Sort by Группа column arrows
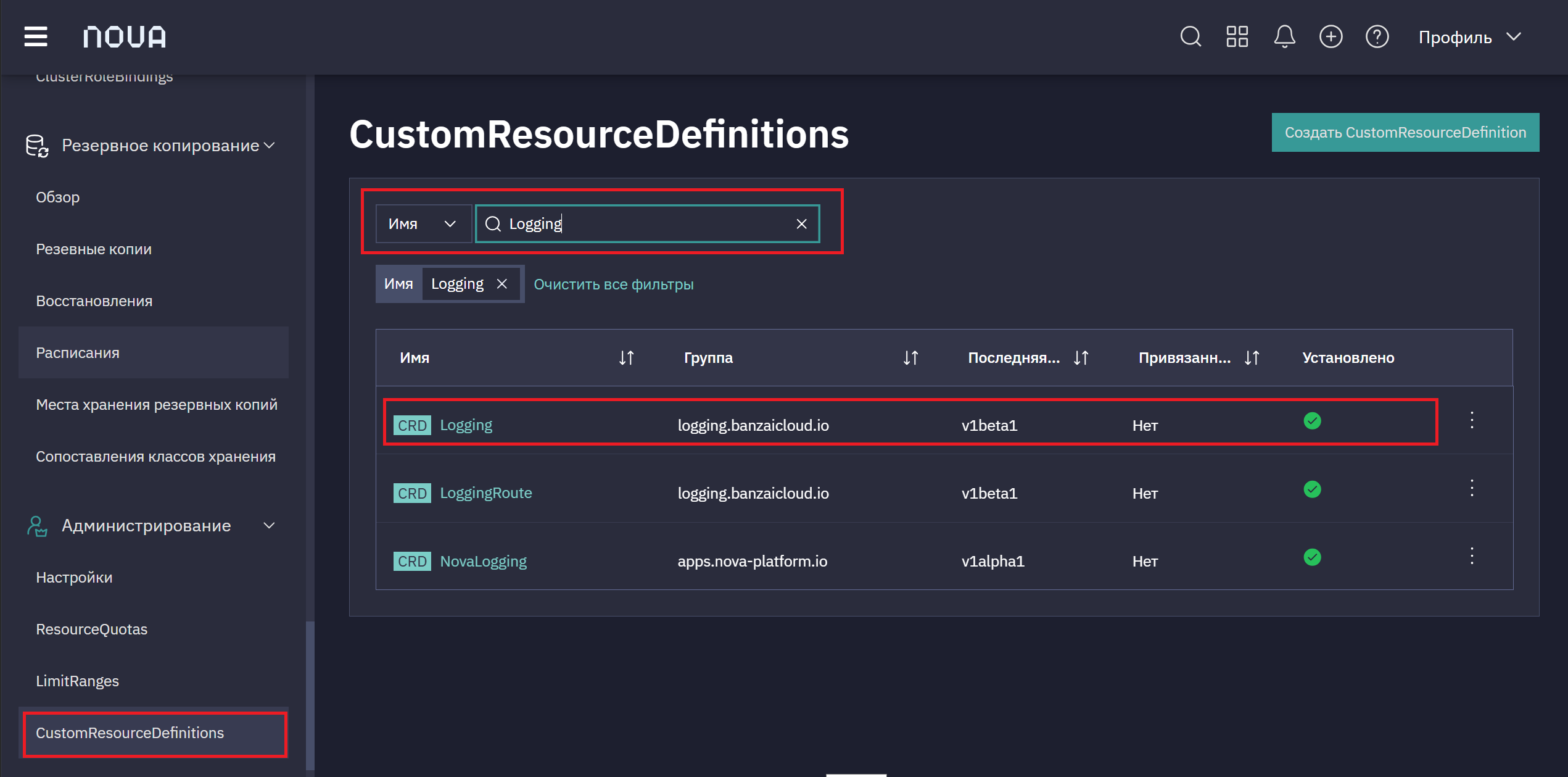This screenshot has width=1568, height=777. [x=910, y=358]
